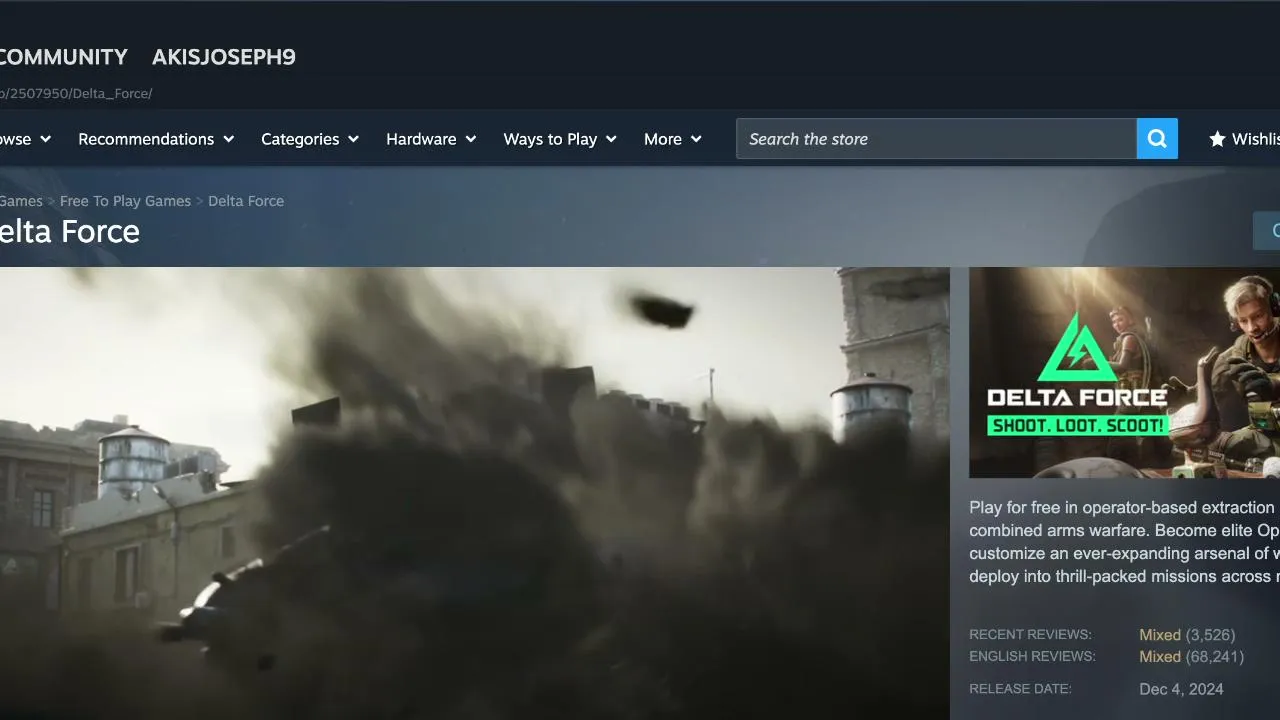Viewport: 1280px width, 720px height.
Task: Follow the Delta Force breadcrumb link
Action: pyautogui.click(x=246, y=201)
